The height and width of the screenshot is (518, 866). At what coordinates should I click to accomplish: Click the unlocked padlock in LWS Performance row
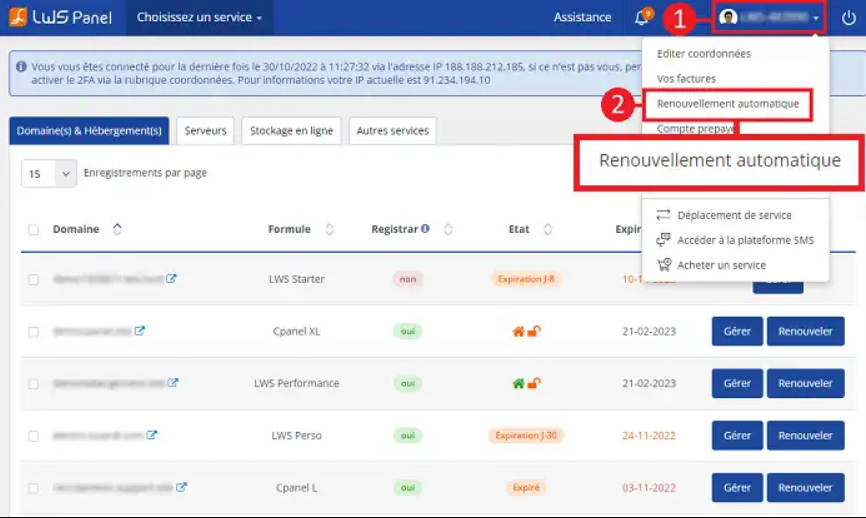pos(534,383)
